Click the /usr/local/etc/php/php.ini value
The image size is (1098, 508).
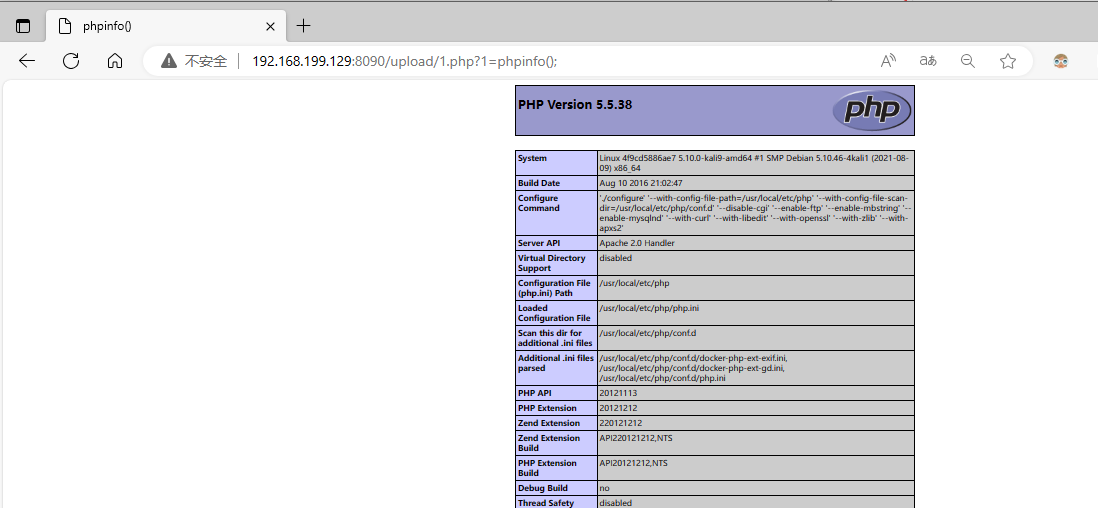click(648, 308)
